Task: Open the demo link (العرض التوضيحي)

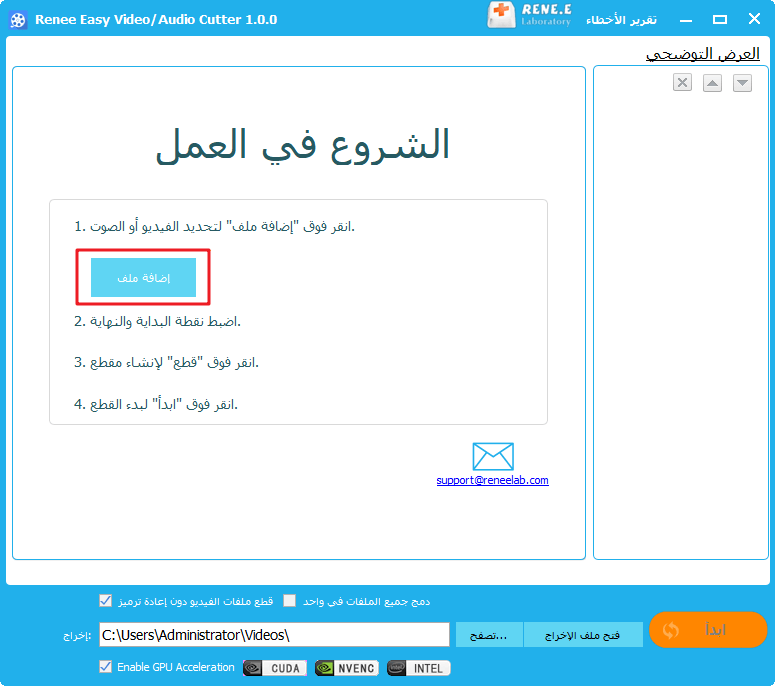Action: [x=702, y=53]
